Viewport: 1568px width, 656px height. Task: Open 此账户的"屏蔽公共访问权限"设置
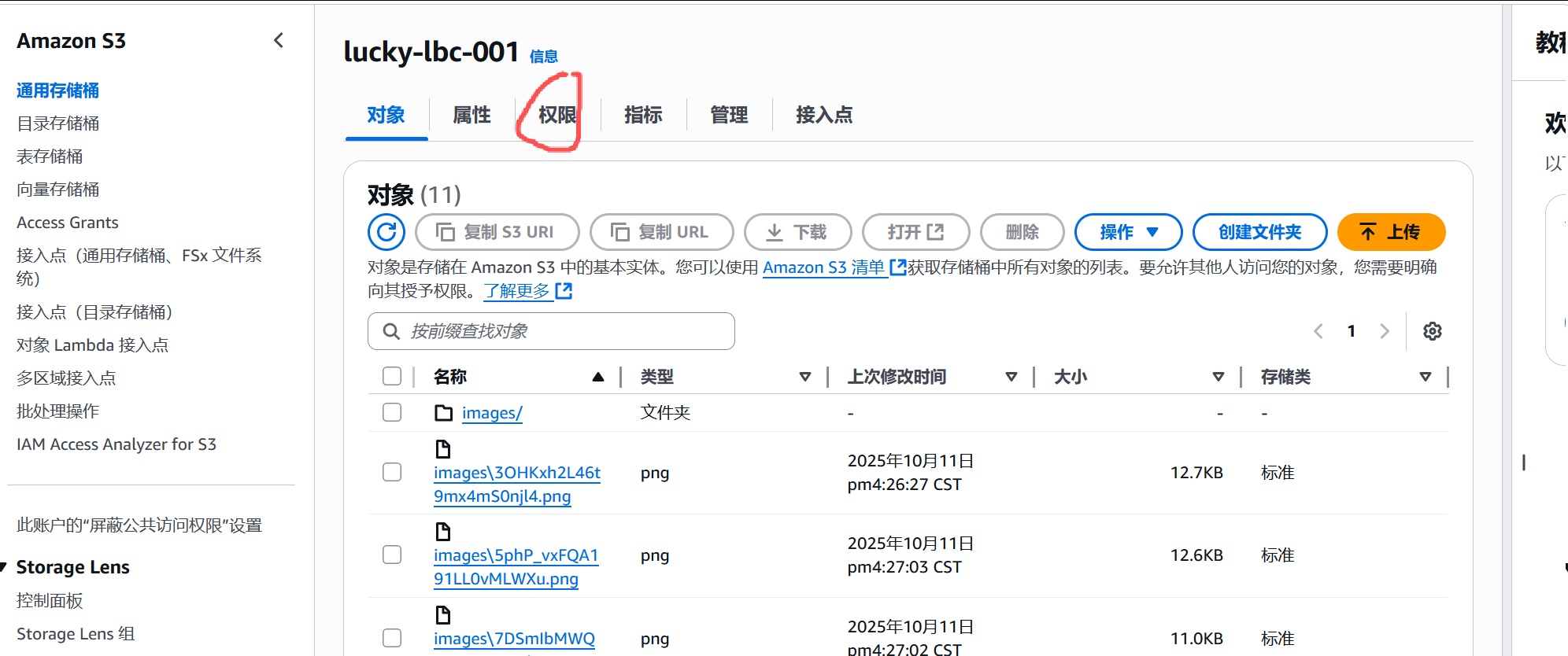pos(139,525)
